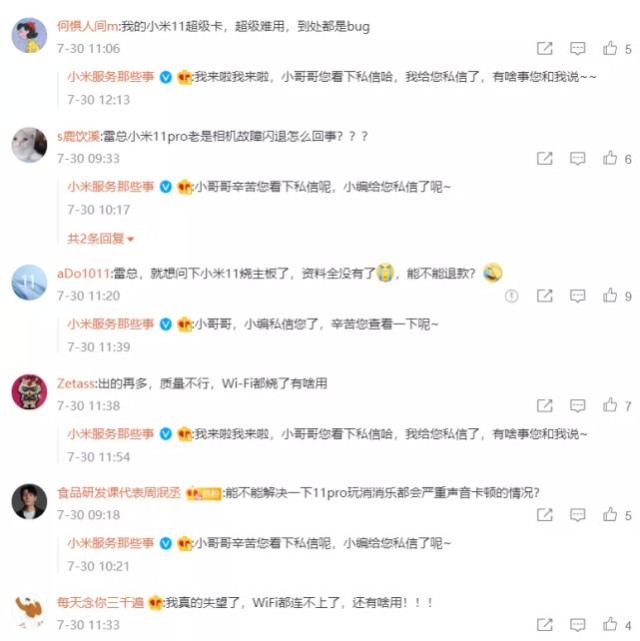This screenshot has height=641, width=640.
Task: Like 每天念你三千遍's comment with 4 likes
Action: point(610,624)
